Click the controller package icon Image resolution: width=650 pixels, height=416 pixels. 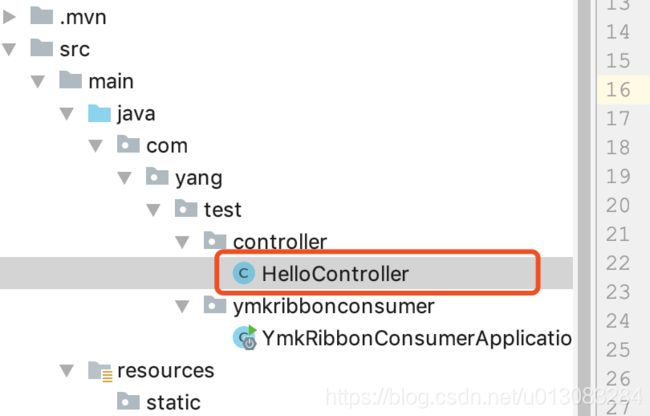pyautogui.click(x=215, y=241)
